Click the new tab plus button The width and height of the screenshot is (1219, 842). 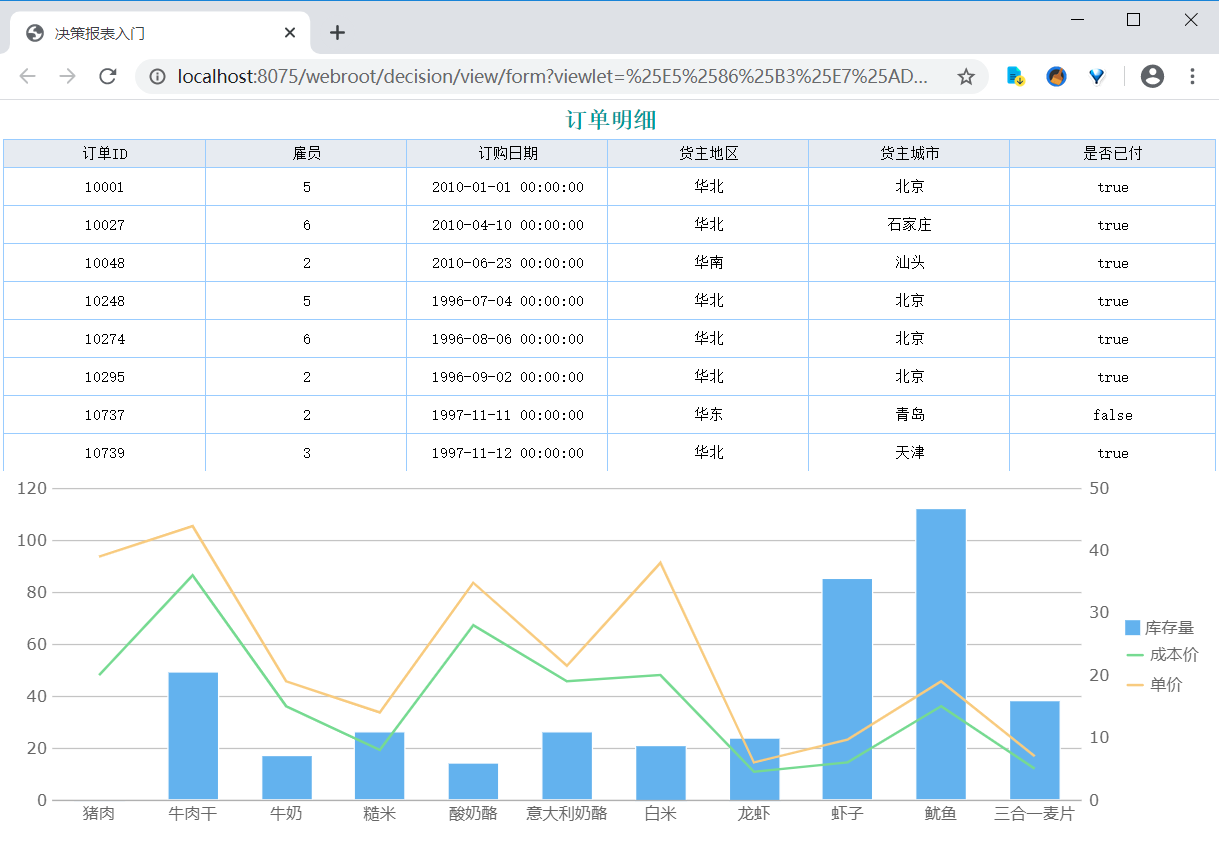[338, 33]
